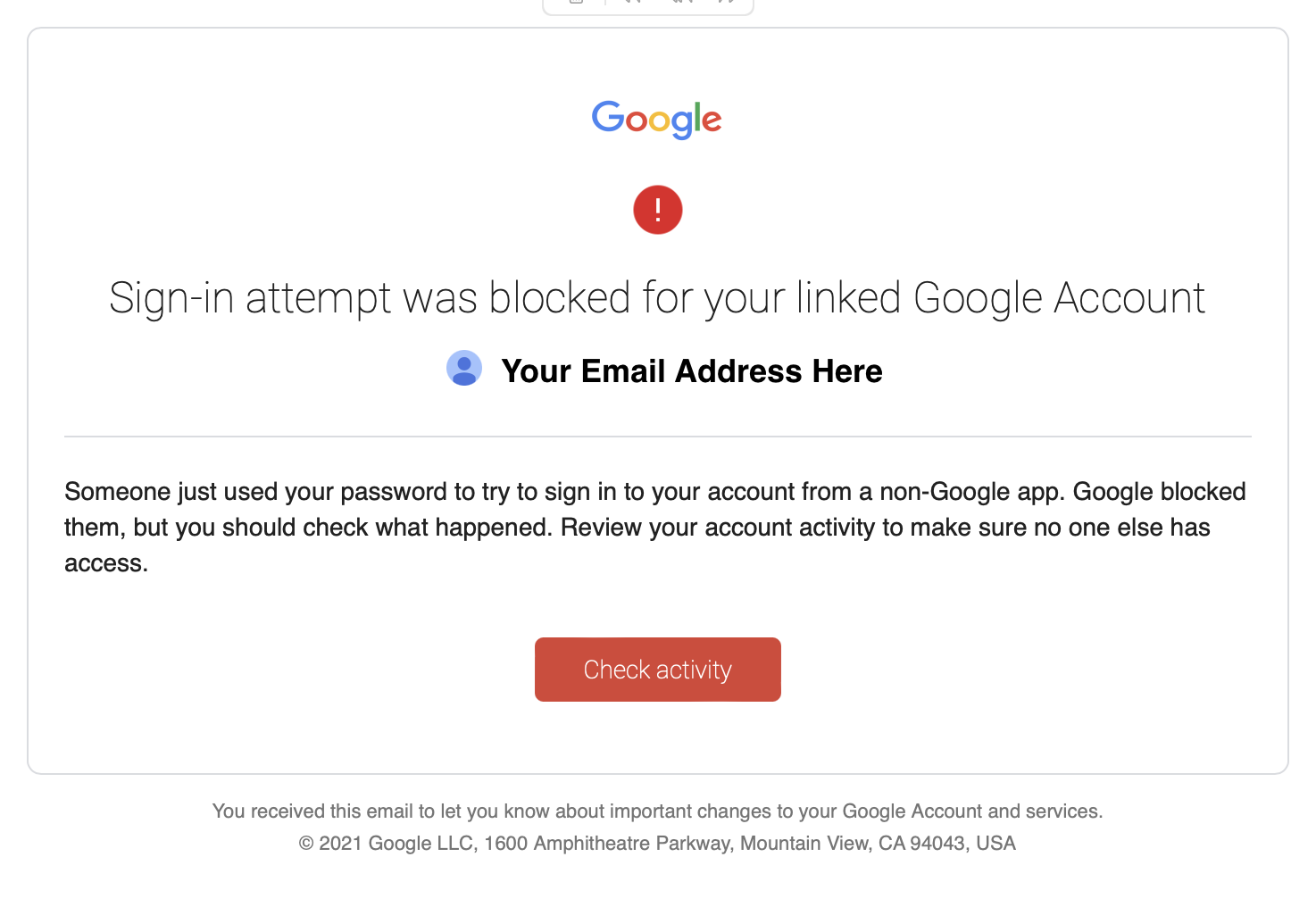Image resolution: width=1316 pixels, height=907 pixels.
Task: Select the Your Email Address Here account link
Action: pos(691,370)
